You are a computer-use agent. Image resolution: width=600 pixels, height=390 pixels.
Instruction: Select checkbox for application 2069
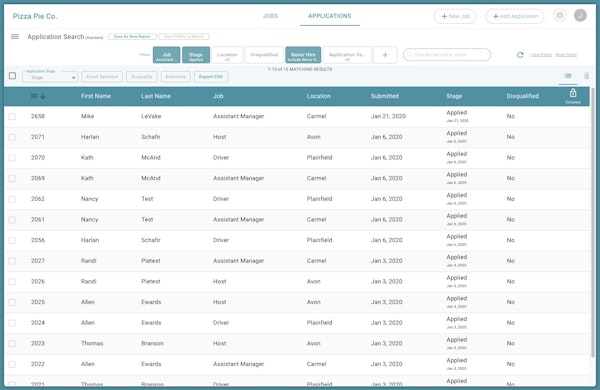pos(12,178)
